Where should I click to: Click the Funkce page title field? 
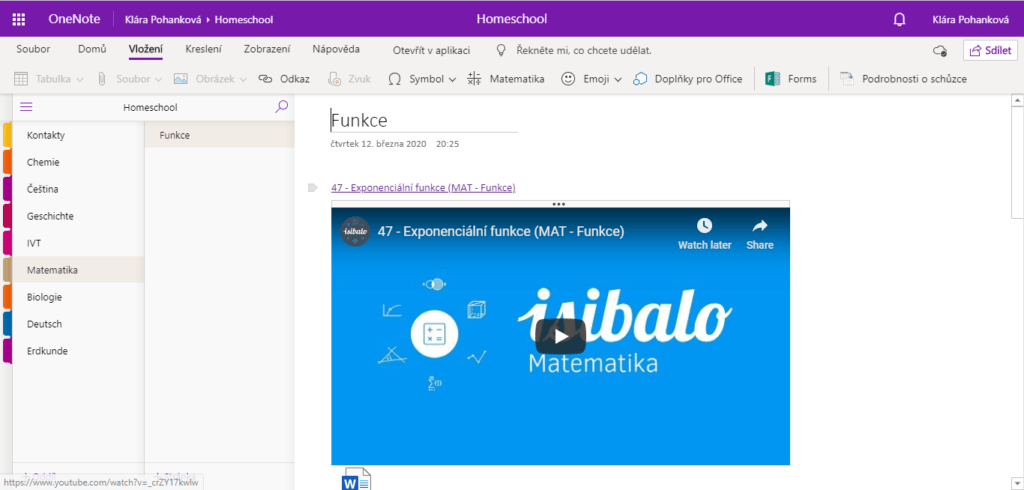(x=423, y=121)
